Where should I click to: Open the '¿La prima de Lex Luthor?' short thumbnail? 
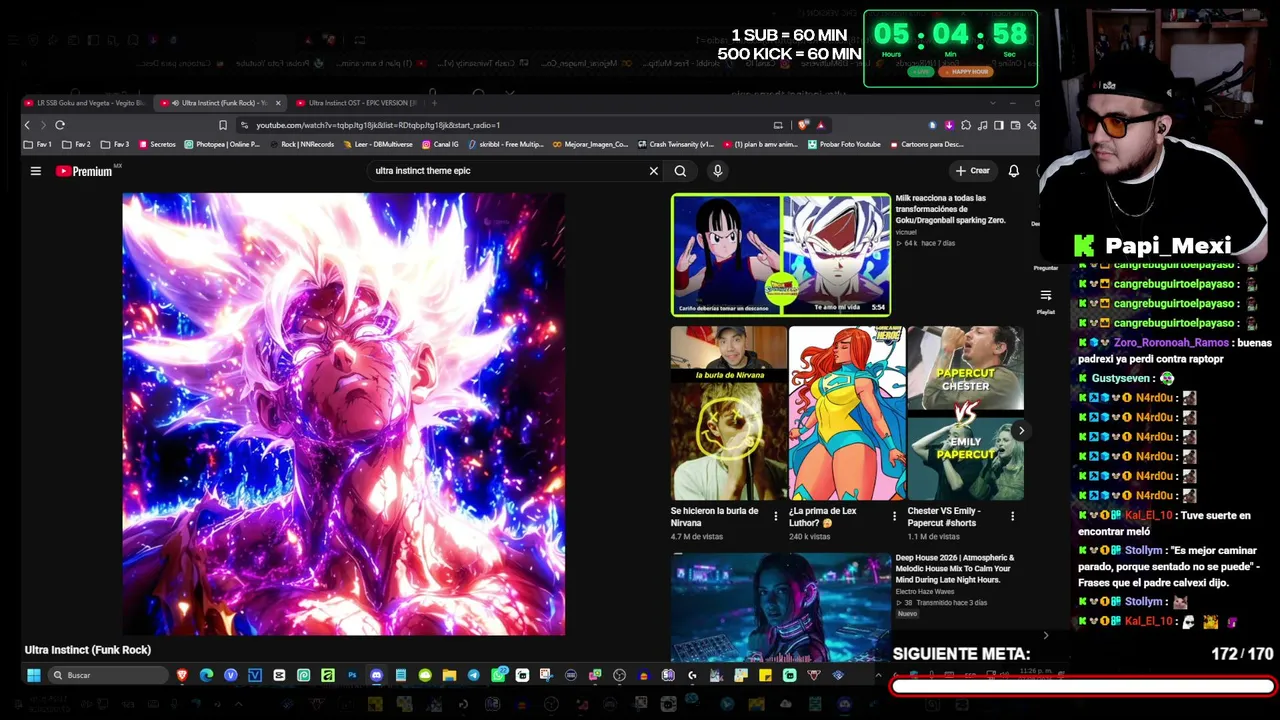847,413
